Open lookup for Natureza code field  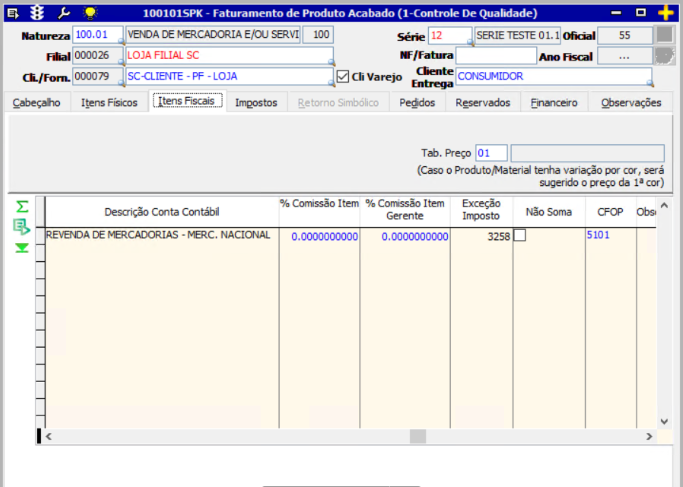coord(121,42)
